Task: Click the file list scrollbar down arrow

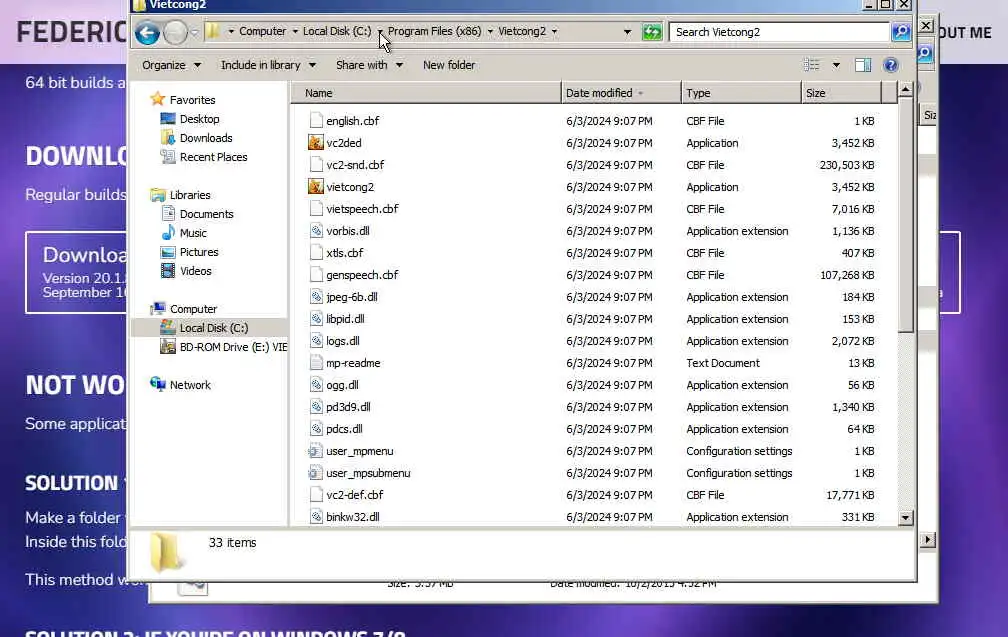Action: tap(905, 517)
